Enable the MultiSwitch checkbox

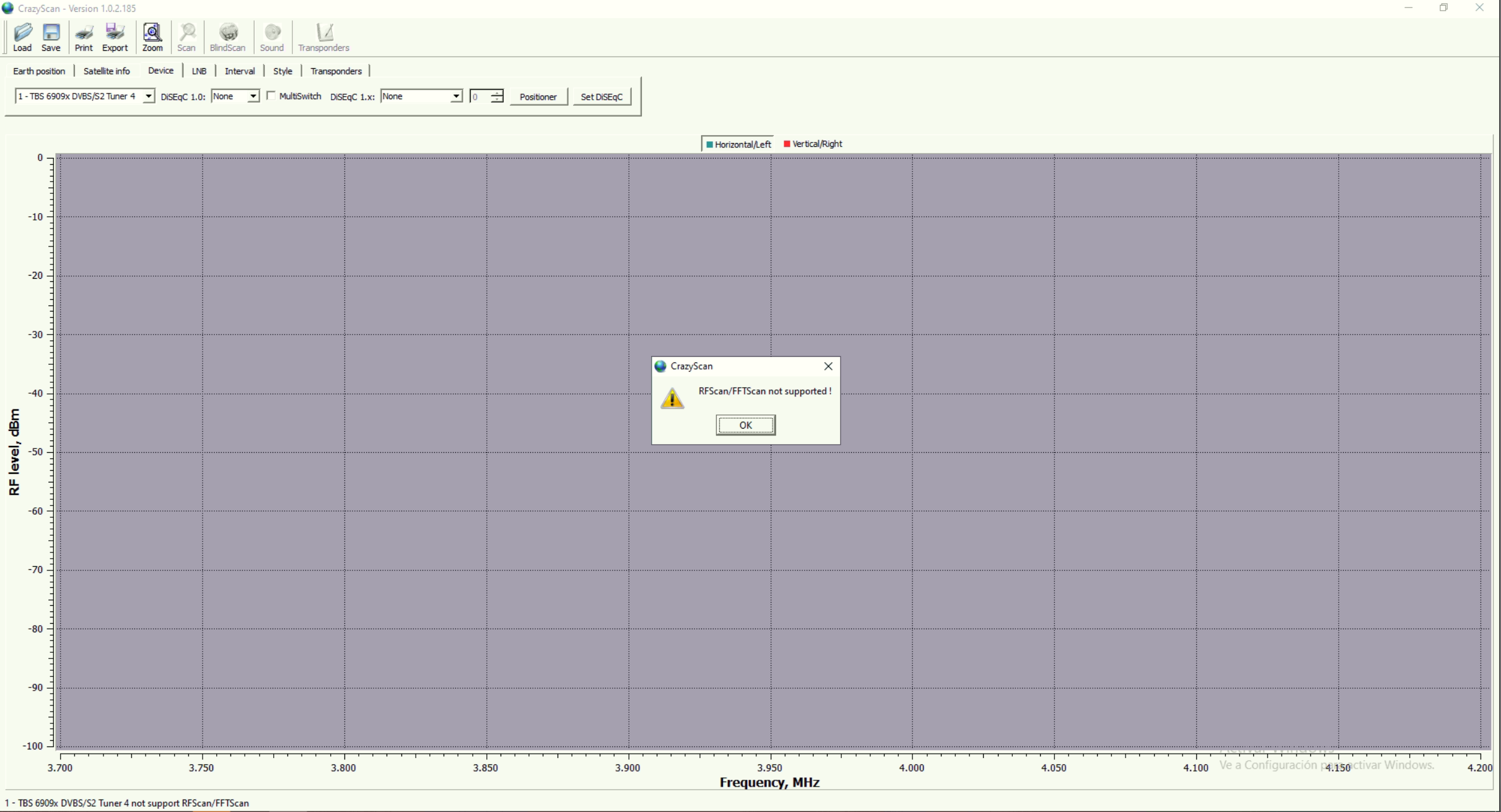click(271, 96)
